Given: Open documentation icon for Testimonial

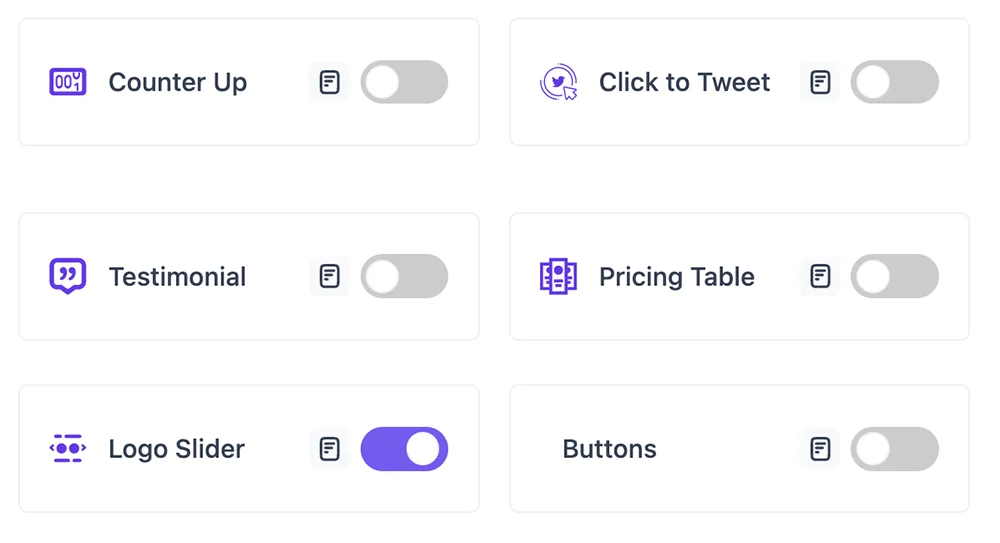Looking at the screenshot, I should (329, 276).
